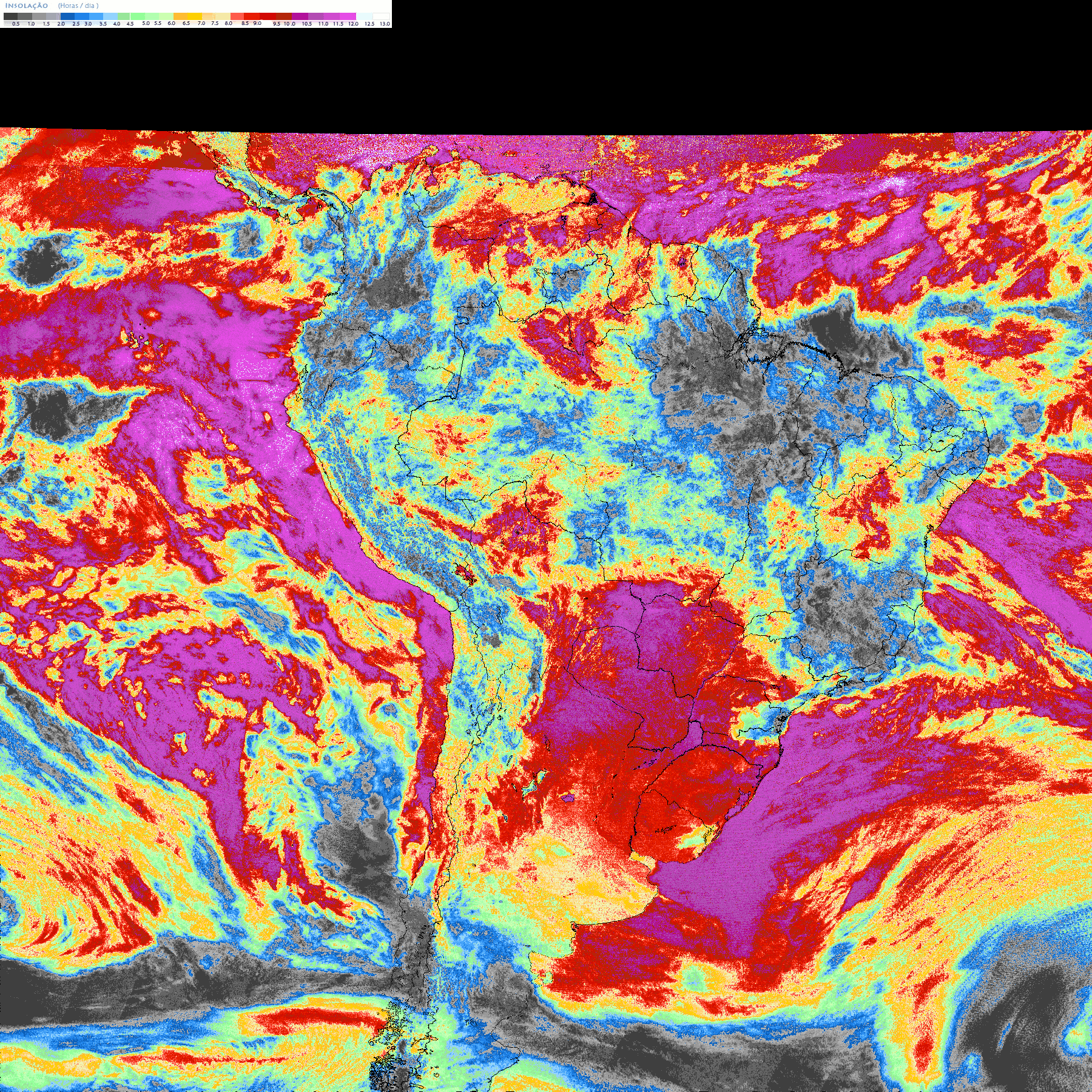Pick the darkest gray legend swatch
The width and height of the screenshot is (1092, 1092).
[x=10, y=16]
